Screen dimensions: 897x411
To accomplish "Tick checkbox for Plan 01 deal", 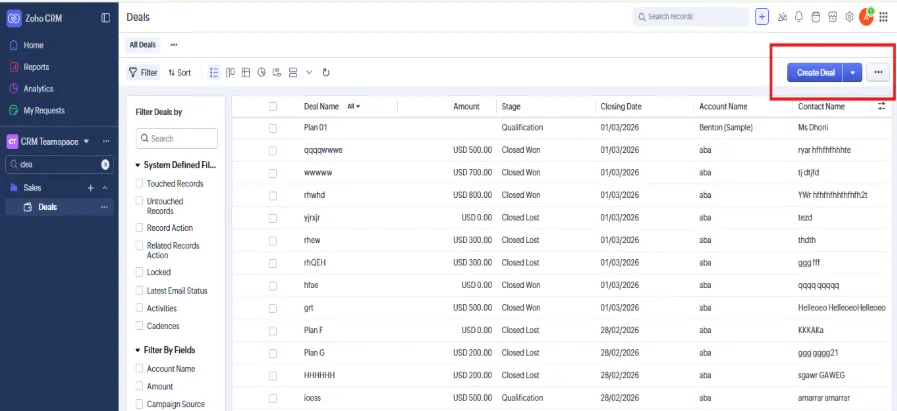I will [x=273, y=128].
